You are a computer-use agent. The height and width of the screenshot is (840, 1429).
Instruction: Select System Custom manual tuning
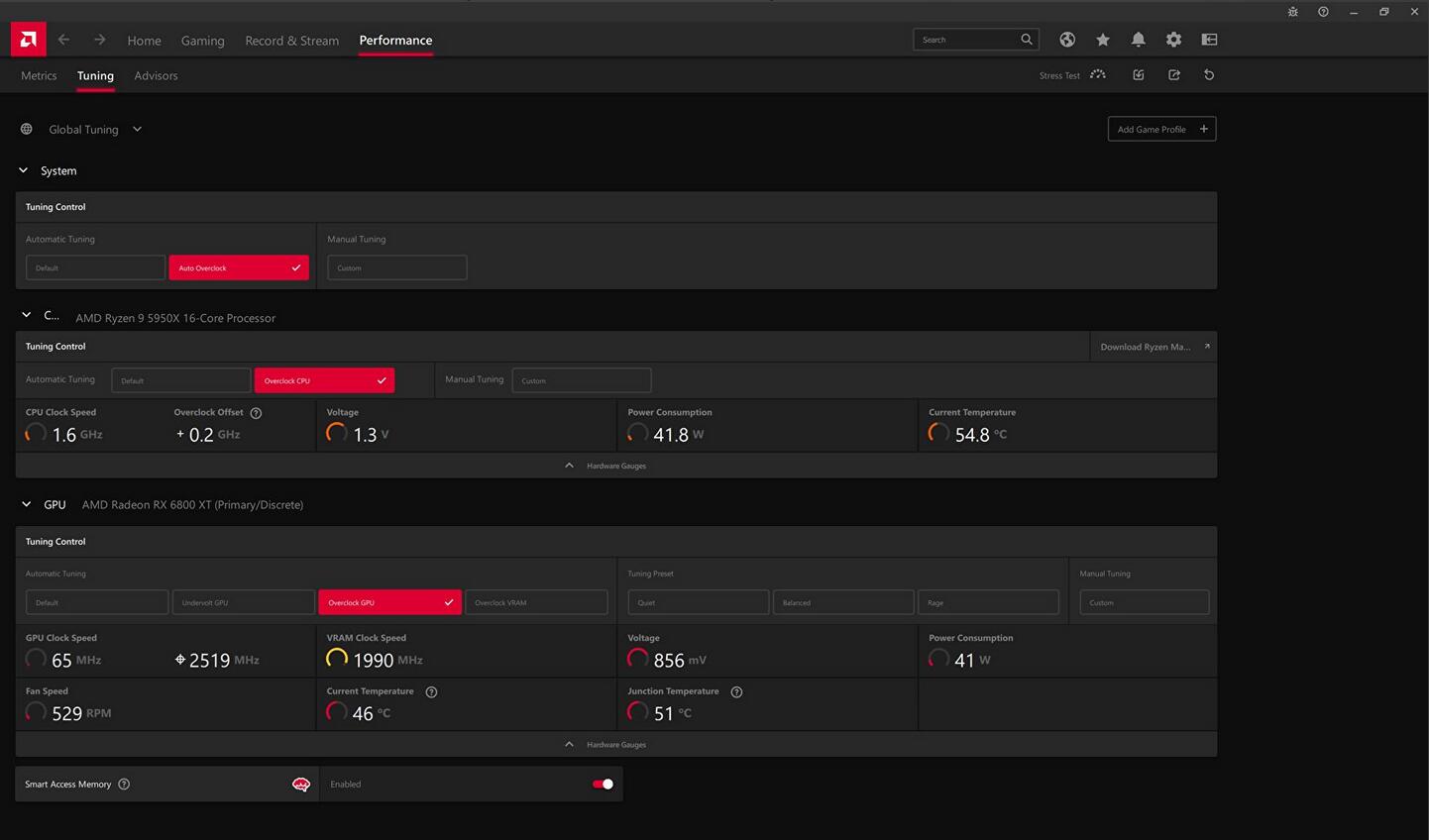(x=396, y=267)
